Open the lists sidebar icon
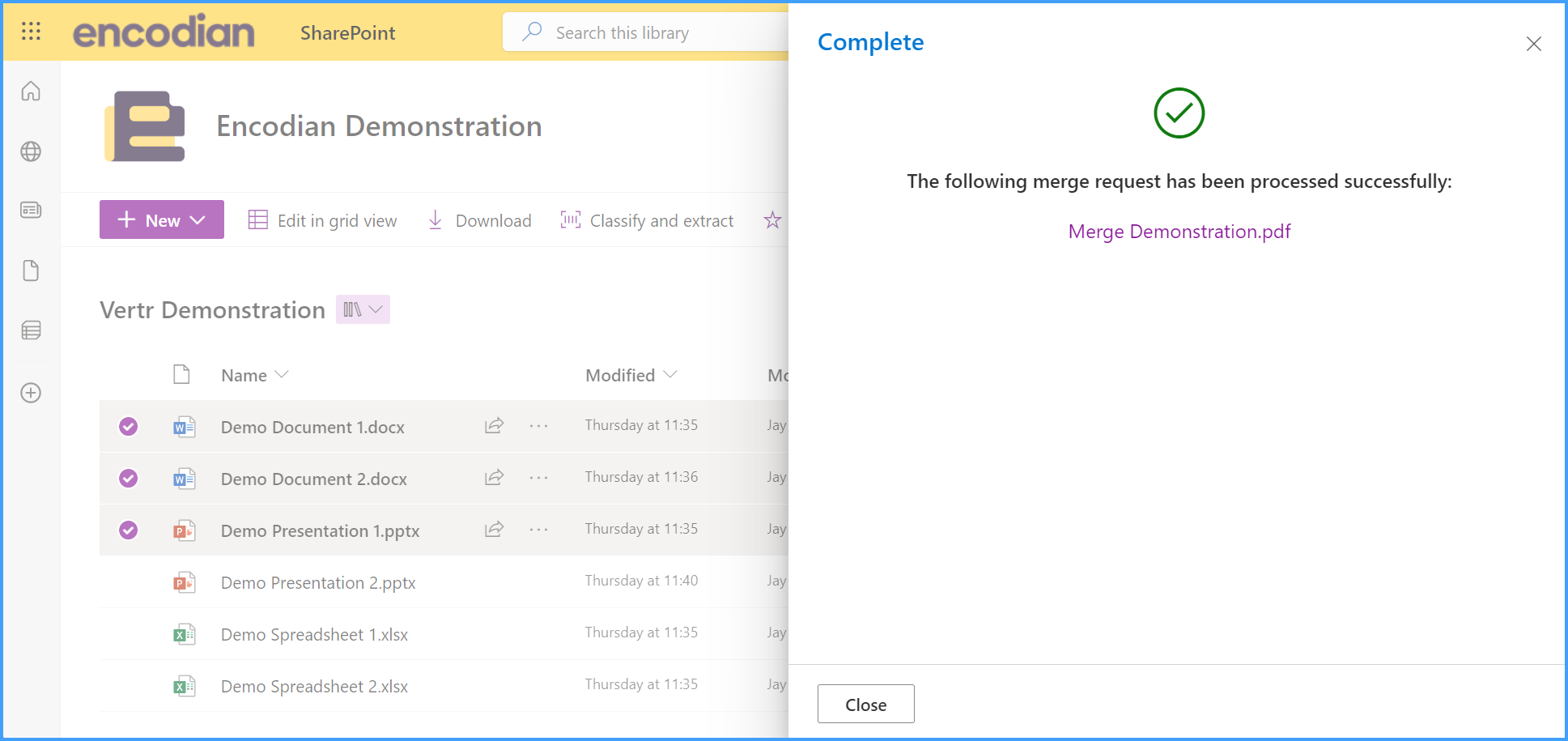The width and height of the screenshot is (1568, 741). tap(31, 330)
